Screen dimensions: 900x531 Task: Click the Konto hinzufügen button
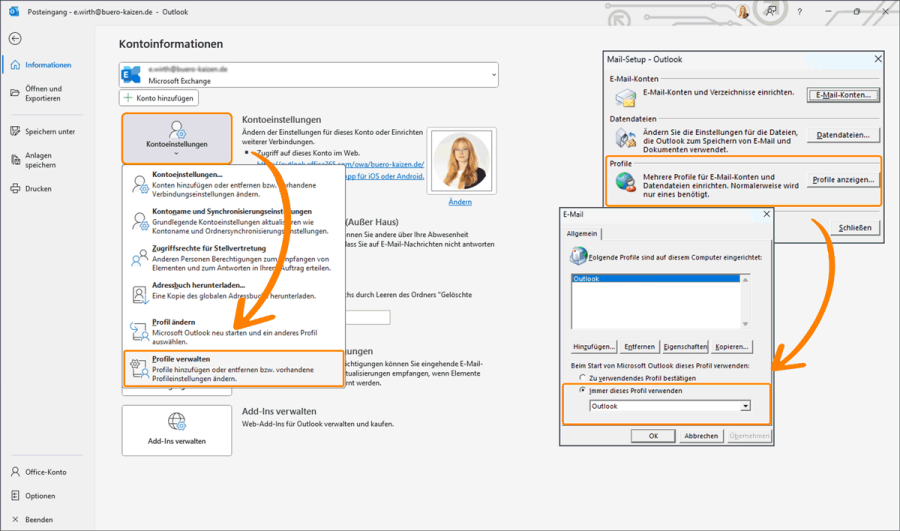[159, 98]
